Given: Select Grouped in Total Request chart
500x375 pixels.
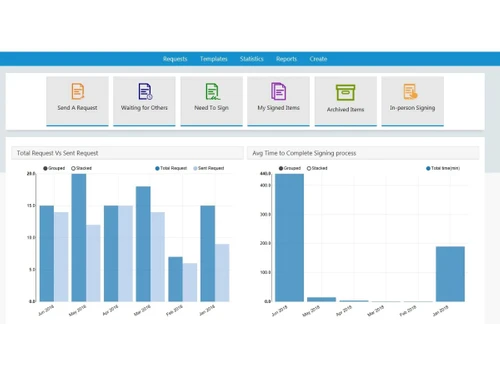Looking at the screenshot, I should (x=54, y=168).
